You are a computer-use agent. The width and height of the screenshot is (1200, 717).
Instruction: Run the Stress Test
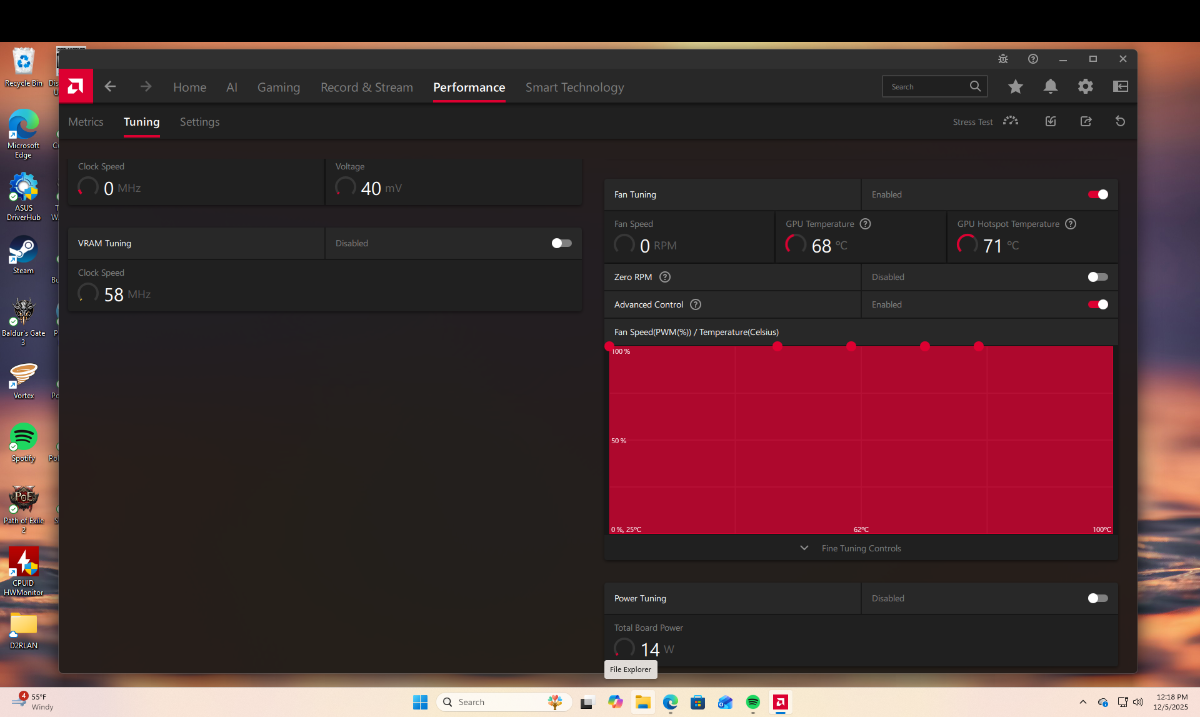[x=985, y=122]
